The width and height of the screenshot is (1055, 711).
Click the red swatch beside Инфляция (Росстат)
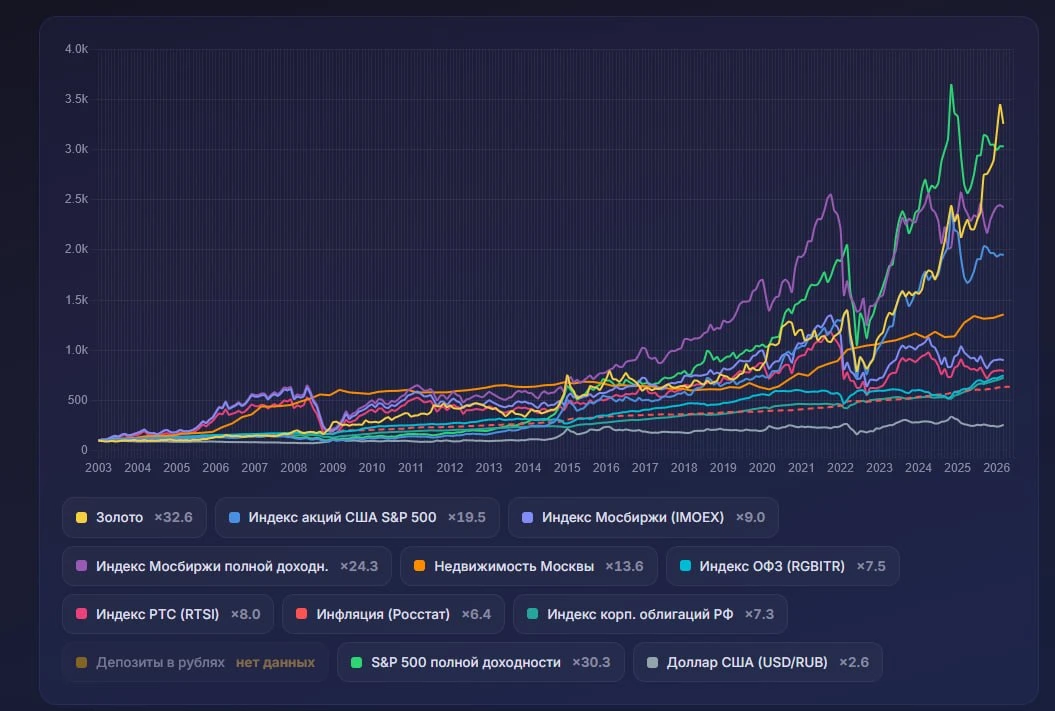click(x=301, y=613)
